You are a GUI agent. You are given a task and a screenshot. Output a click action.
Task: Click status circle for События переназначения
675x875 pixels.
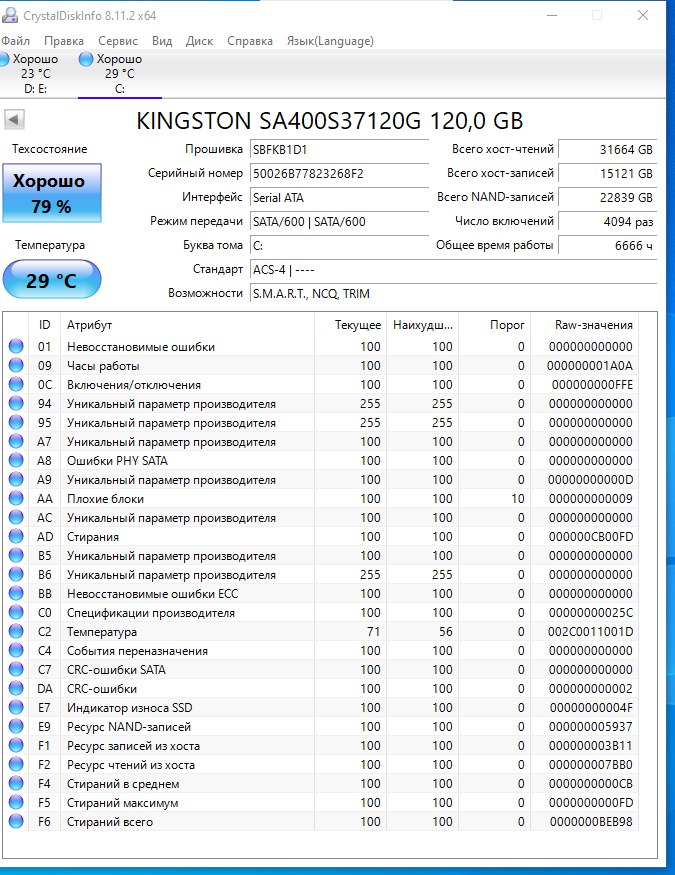pos(16,650)
